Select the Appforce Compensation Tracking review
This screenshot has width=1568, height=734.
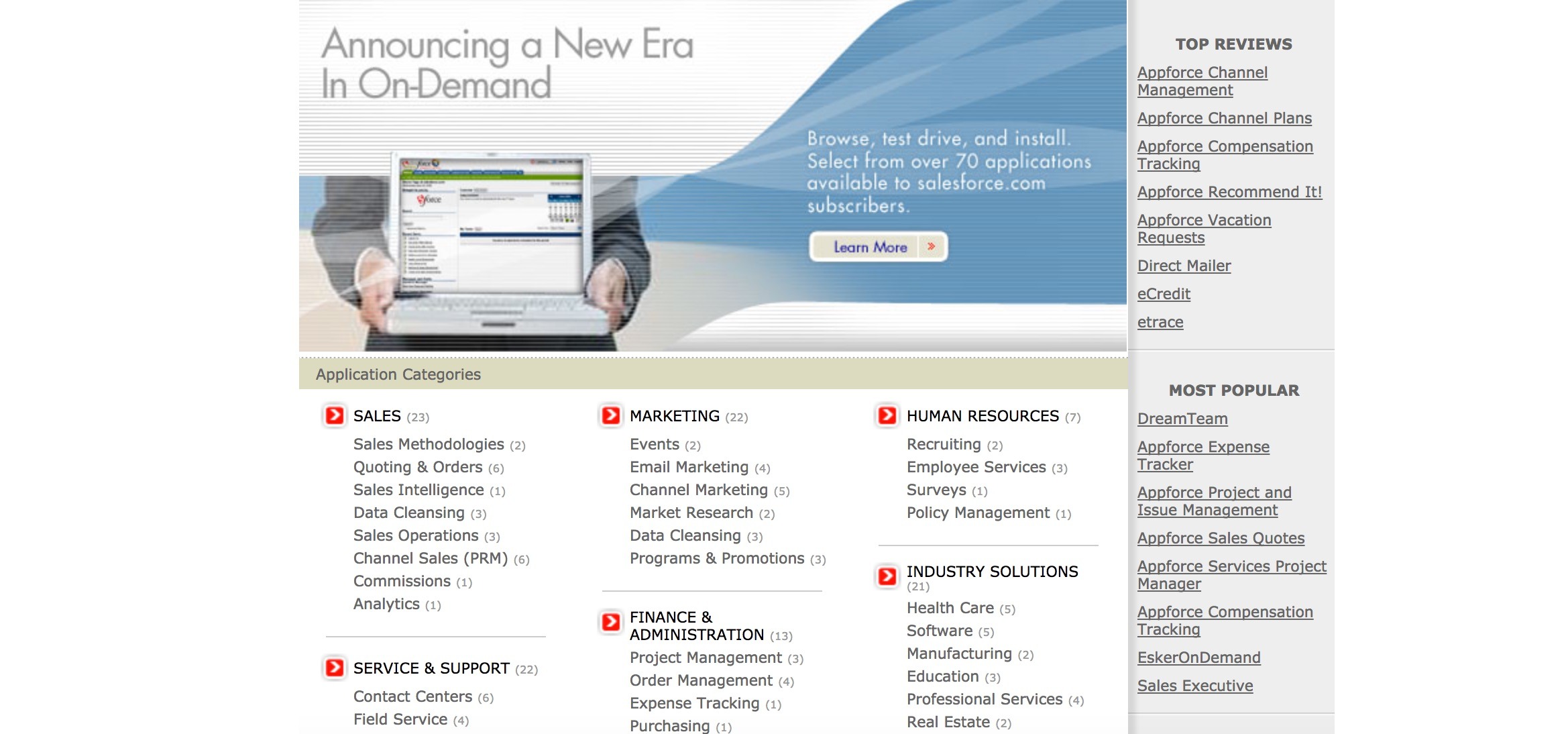click(x=1224, y=154)
